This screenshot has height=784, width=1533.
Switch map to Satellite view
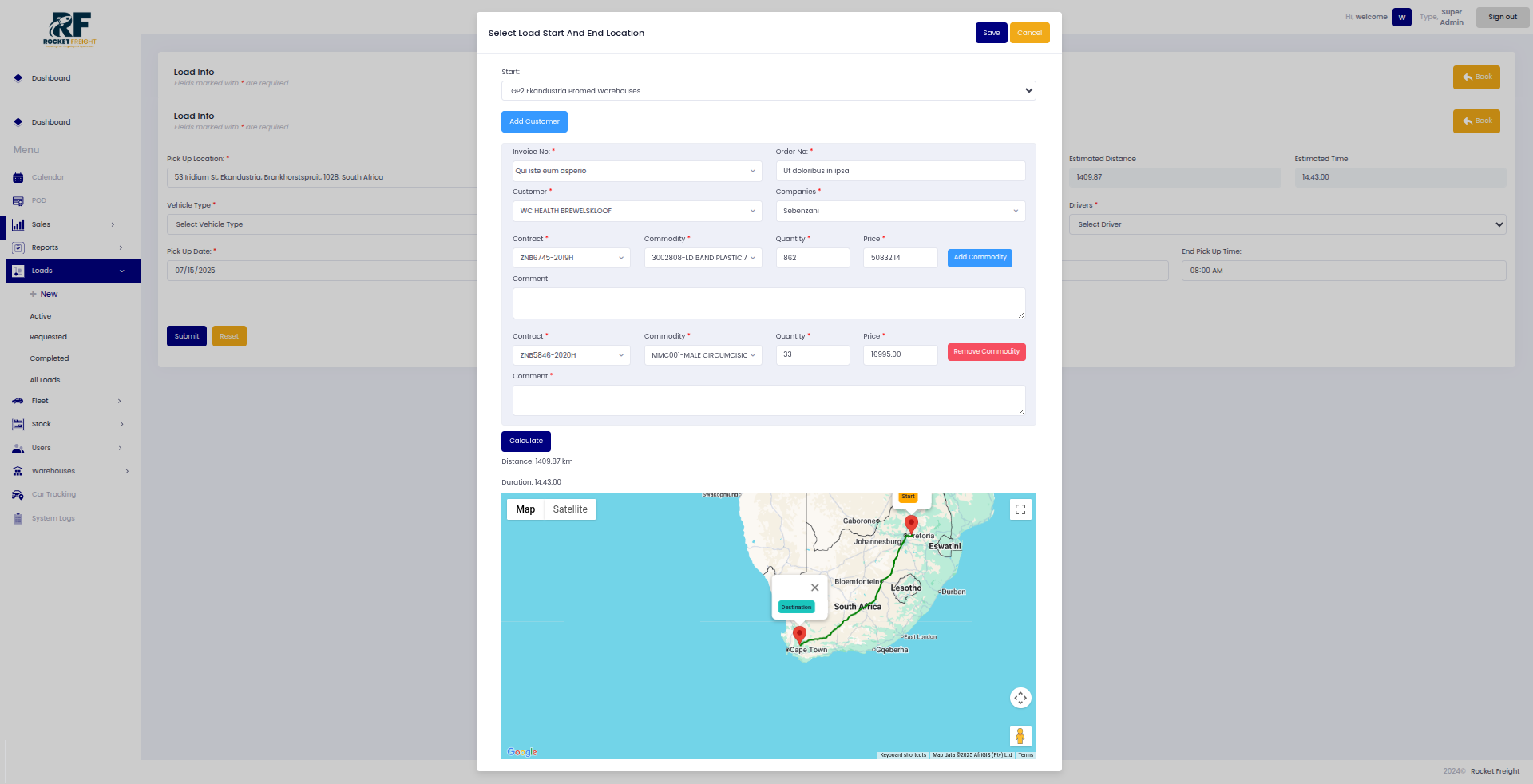(569, 509)
